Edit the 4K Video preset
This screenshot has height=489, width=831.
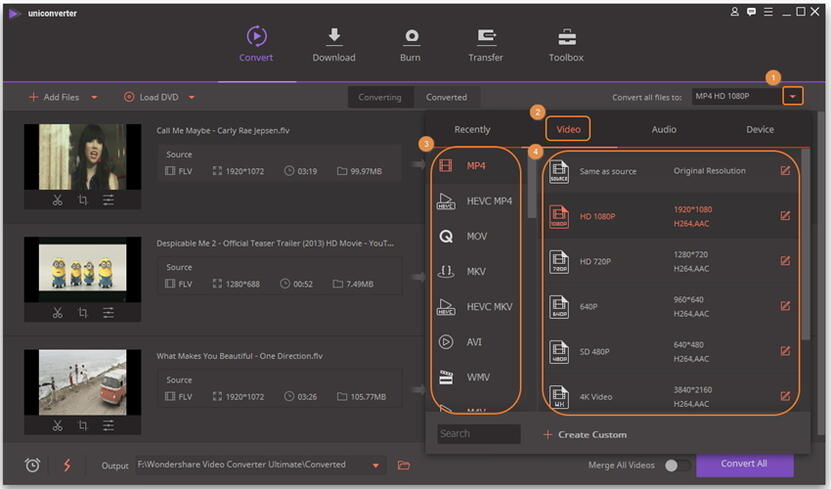pyautogui.click(x=785, y=396)
